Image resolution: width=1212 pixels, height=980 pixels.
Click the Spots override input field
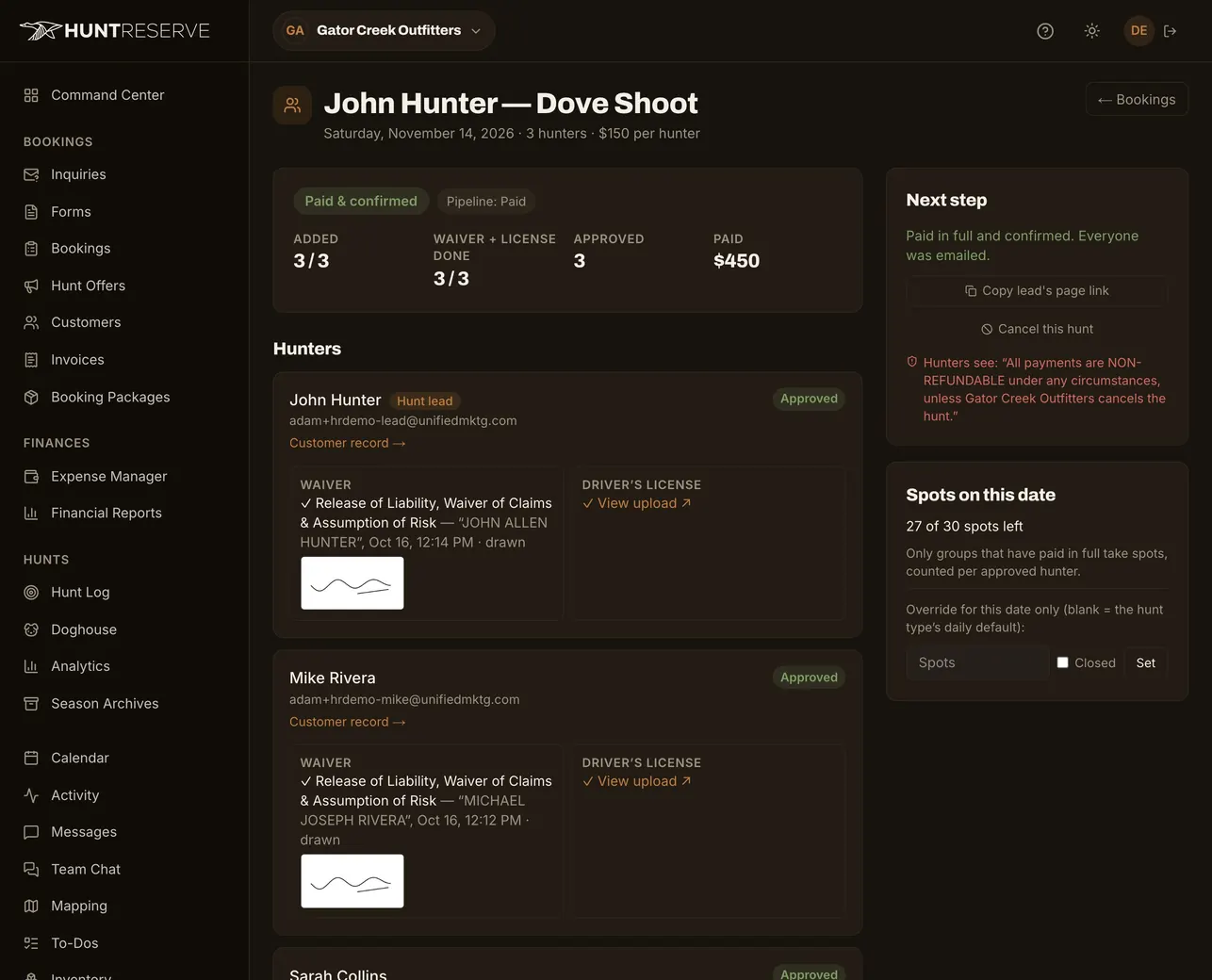pyautogui.click(x=977, y=662)
